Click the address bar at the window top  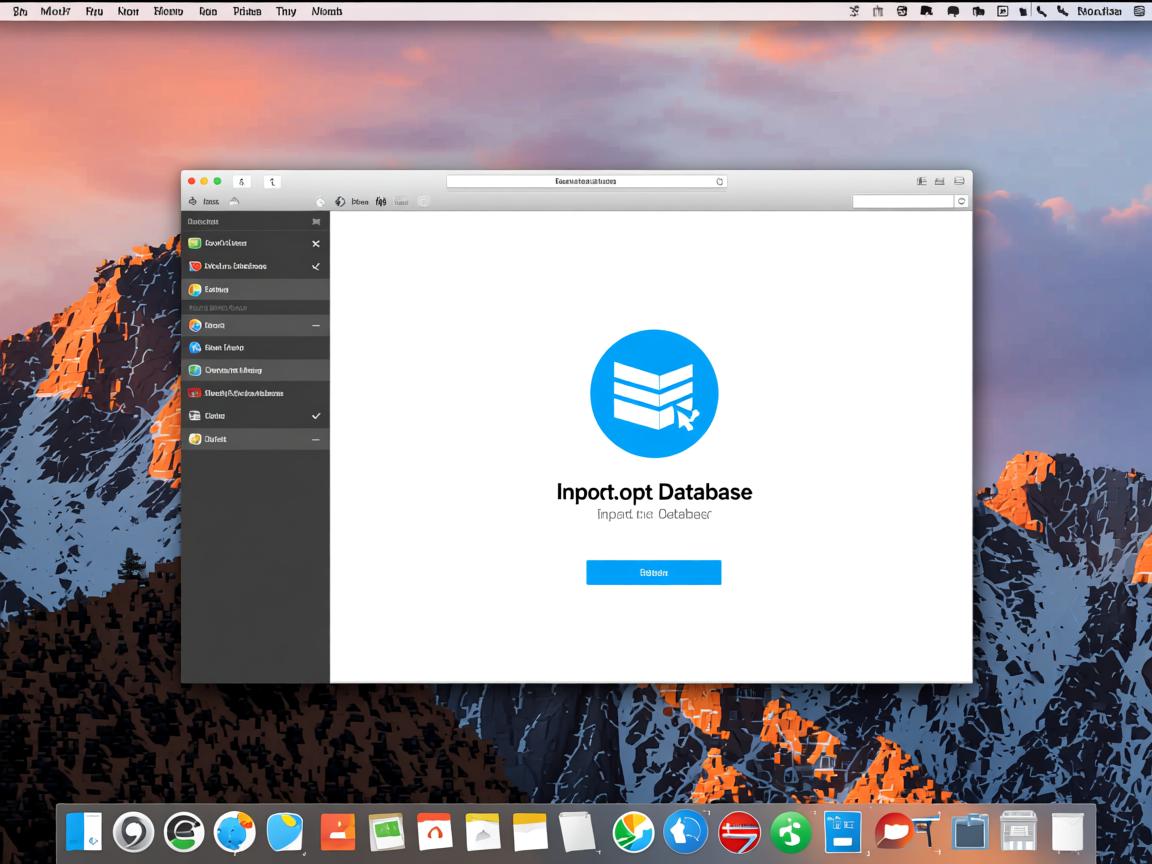[585, 182]
